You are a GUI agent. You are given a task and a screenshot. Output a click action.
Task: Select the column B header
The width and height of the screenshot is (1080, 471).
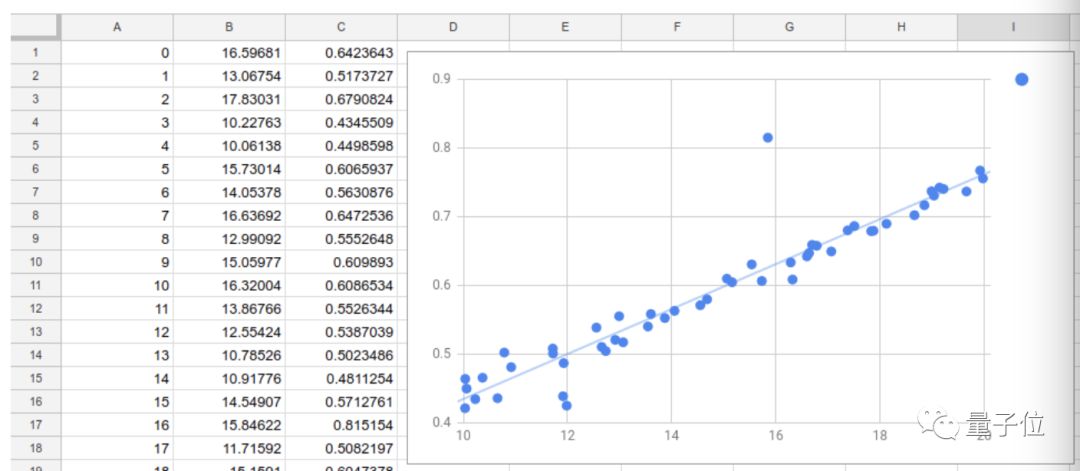point(229,27)
